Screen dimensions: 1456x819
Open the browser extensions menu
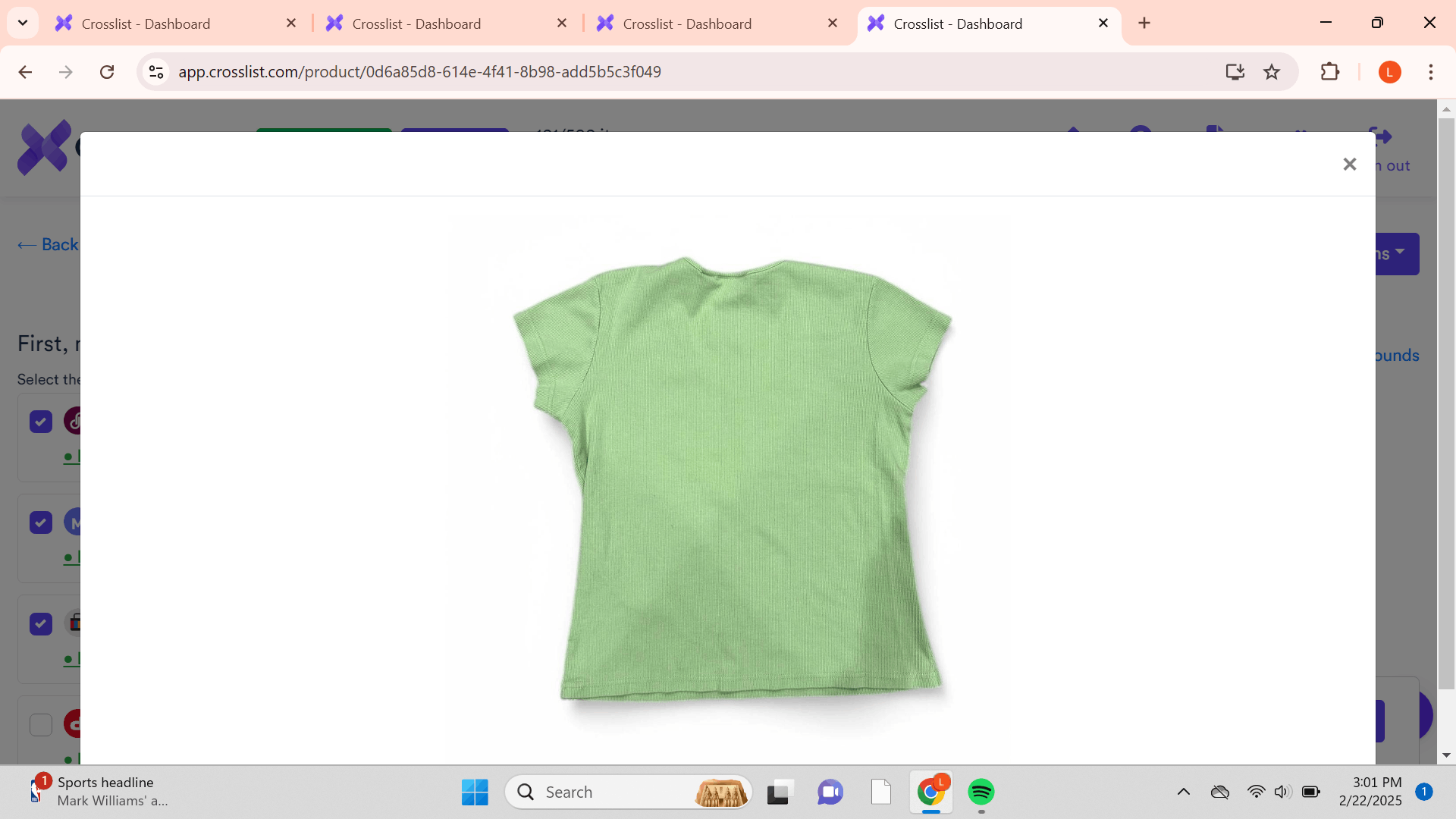pos(1329,72)
